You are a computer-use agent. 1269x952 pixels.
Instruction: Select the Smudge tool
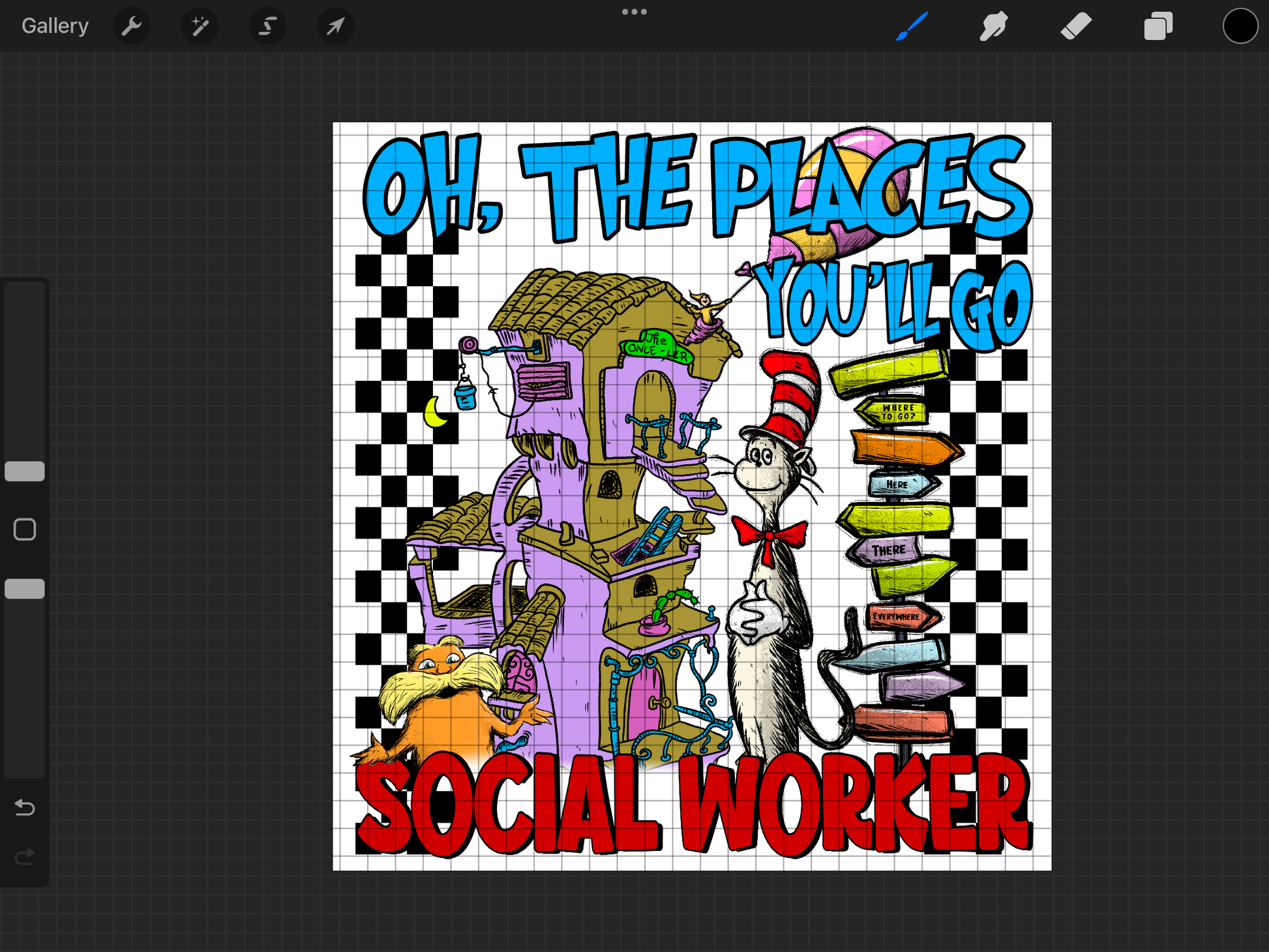994,26
